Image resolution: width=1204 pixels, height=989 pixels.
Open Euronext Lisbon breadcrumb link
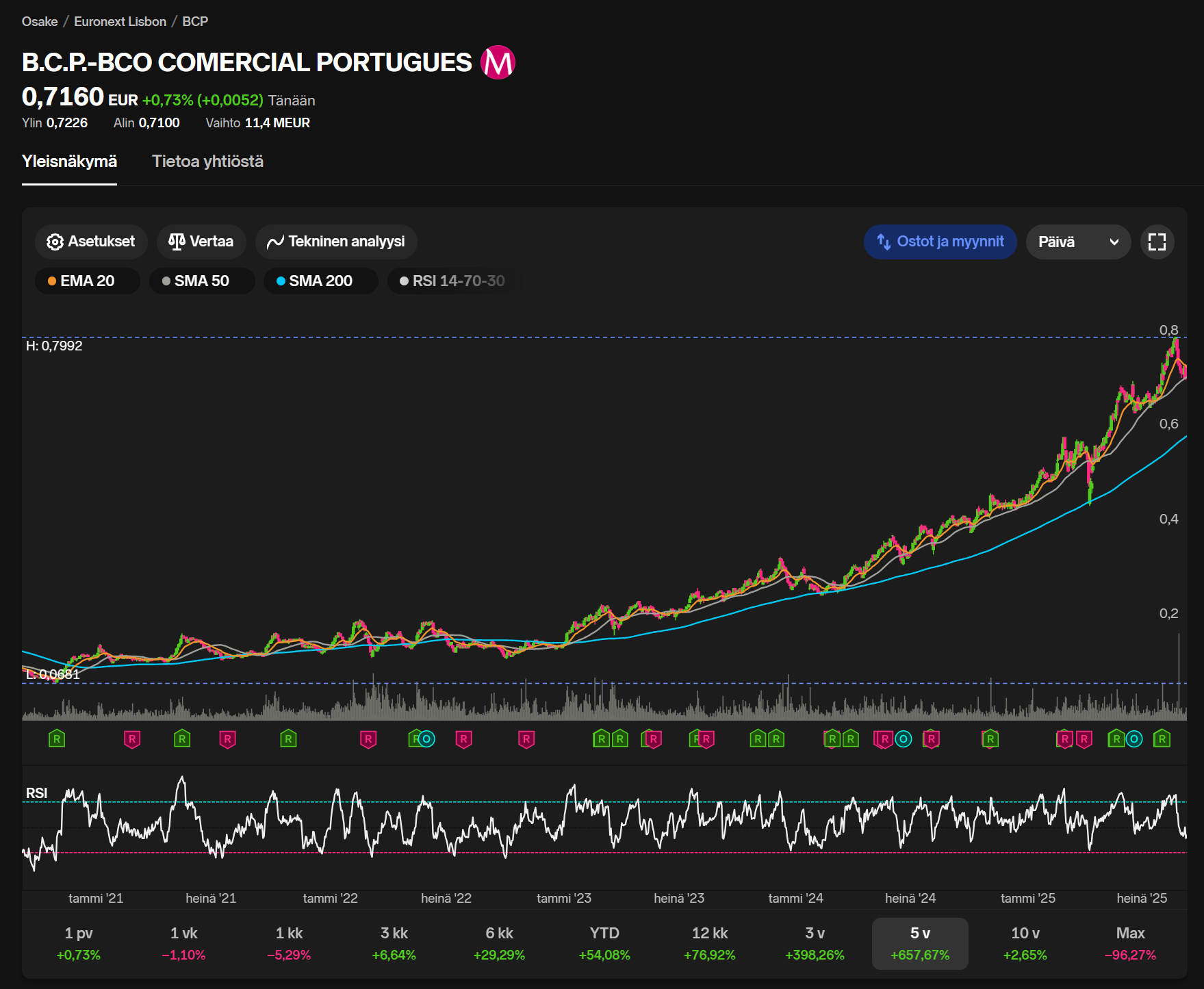click(120, 21)
